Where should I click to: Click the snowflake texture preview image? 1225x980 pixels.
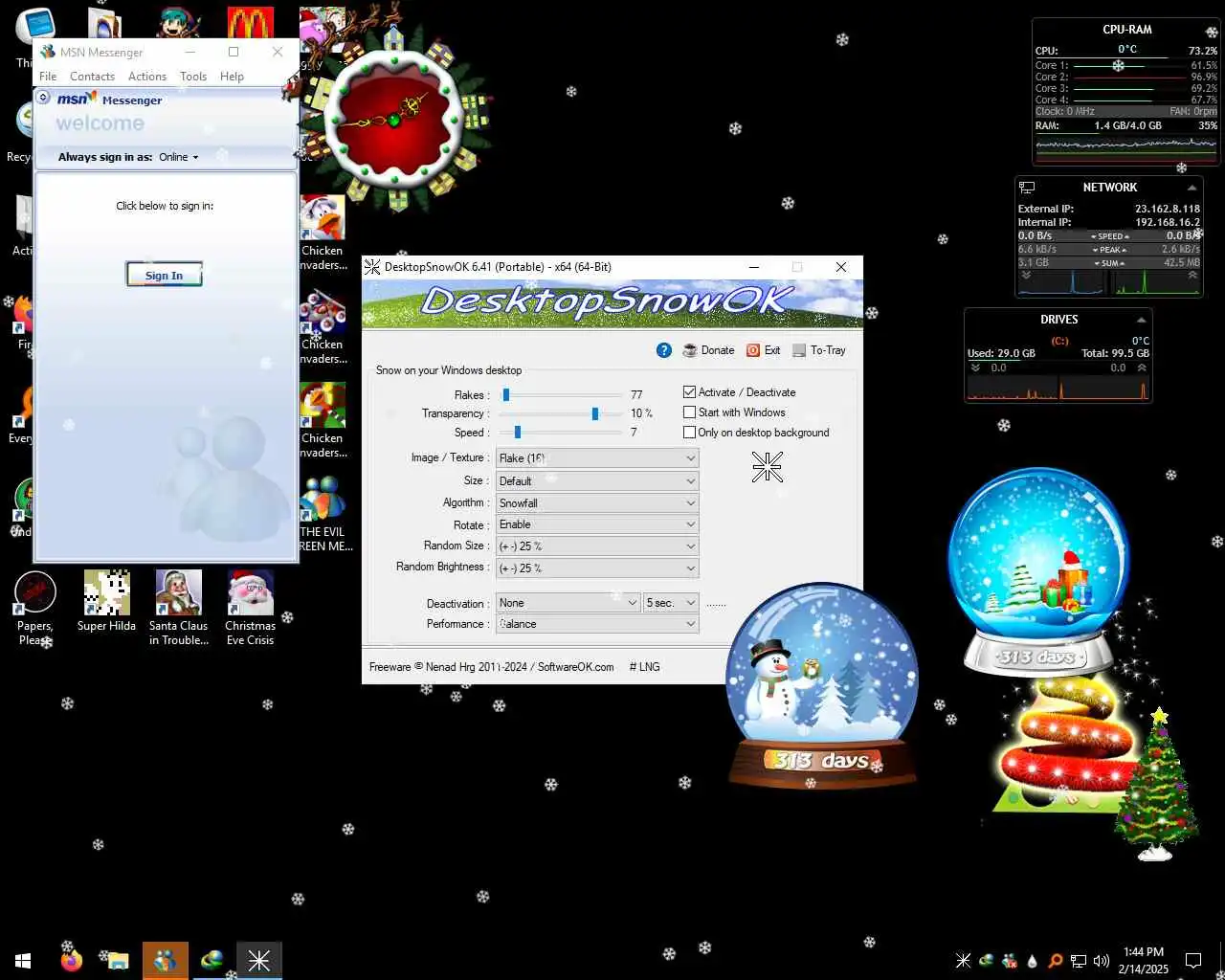768,466
